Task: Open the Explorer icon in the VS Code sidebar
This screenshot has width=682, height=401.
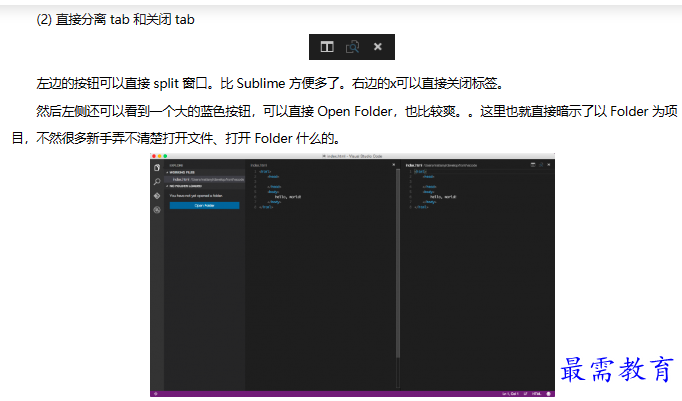Action: point(157,167)
